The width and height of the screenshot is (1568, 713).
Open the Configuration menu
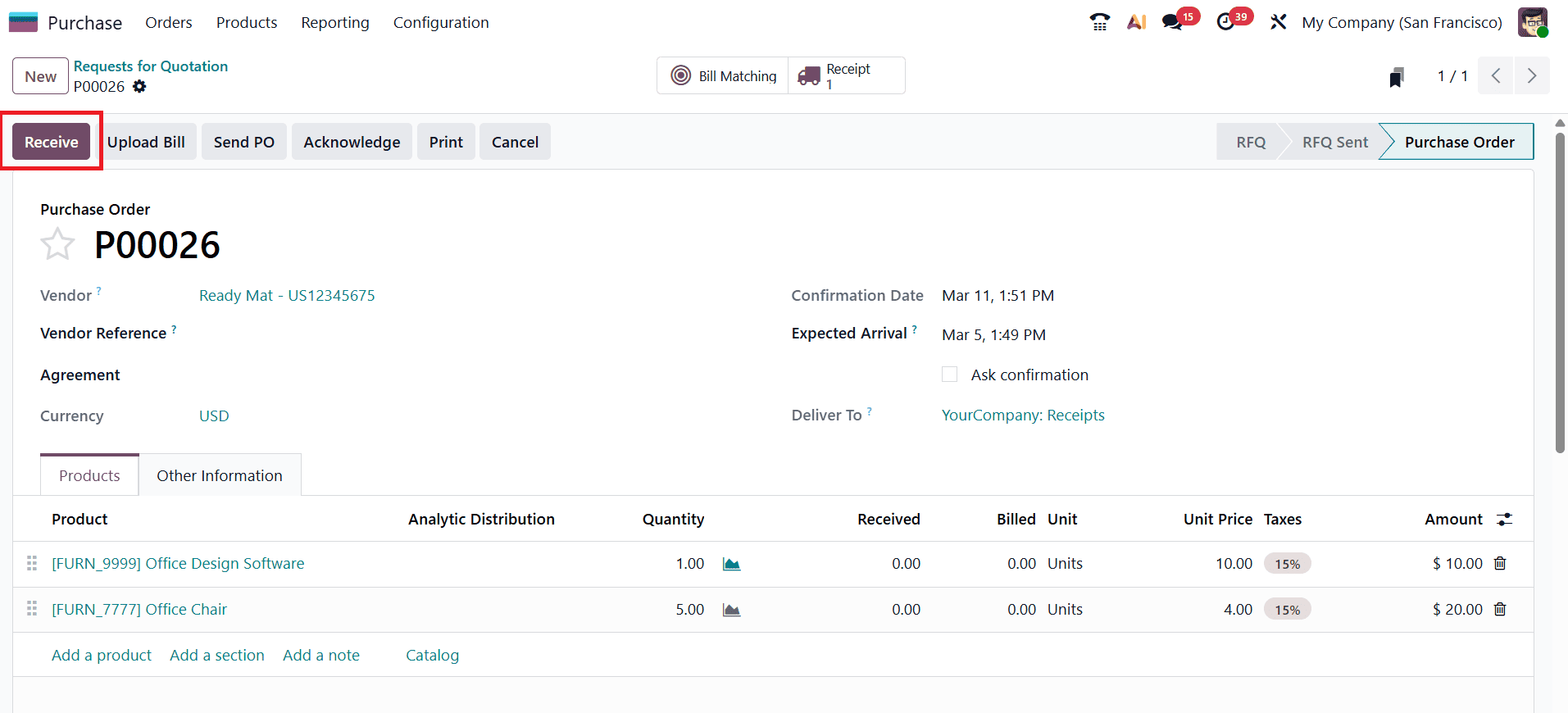pos(440,23)
